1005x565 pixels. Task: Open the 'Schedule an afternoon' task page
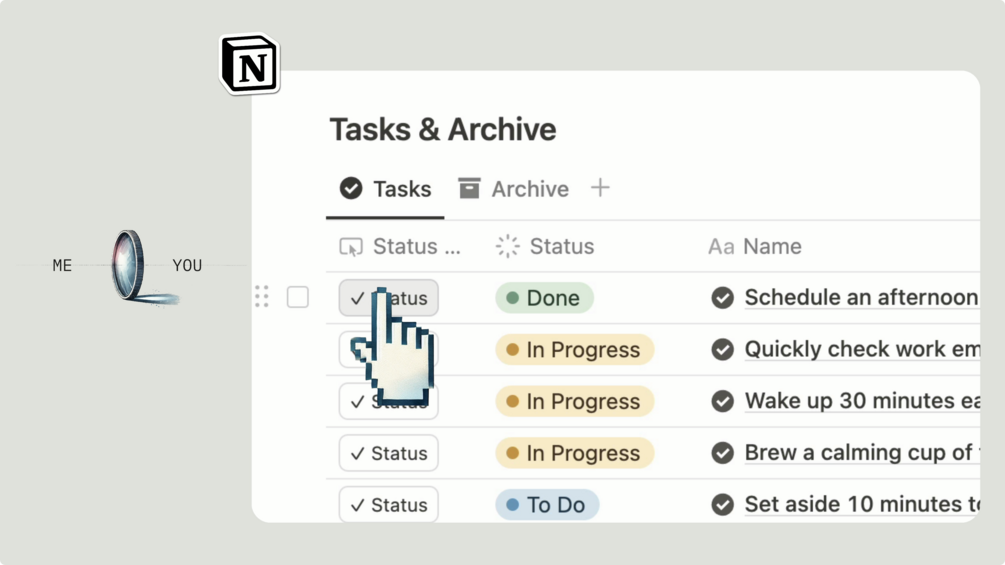coord(860,298)
